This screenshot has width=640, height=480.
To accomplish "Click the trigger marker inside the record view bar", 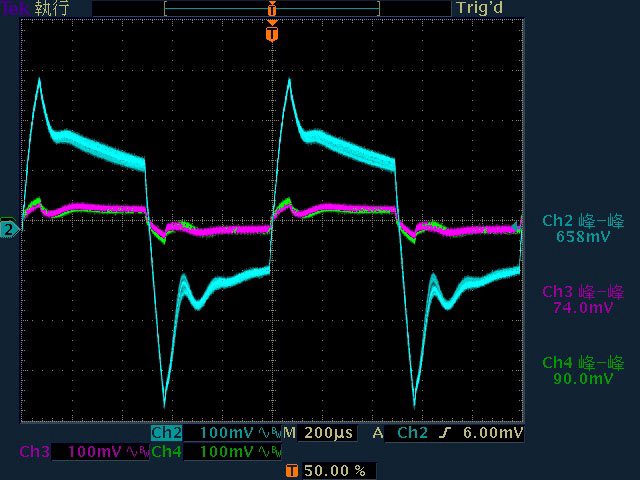I will coord(271,8).
